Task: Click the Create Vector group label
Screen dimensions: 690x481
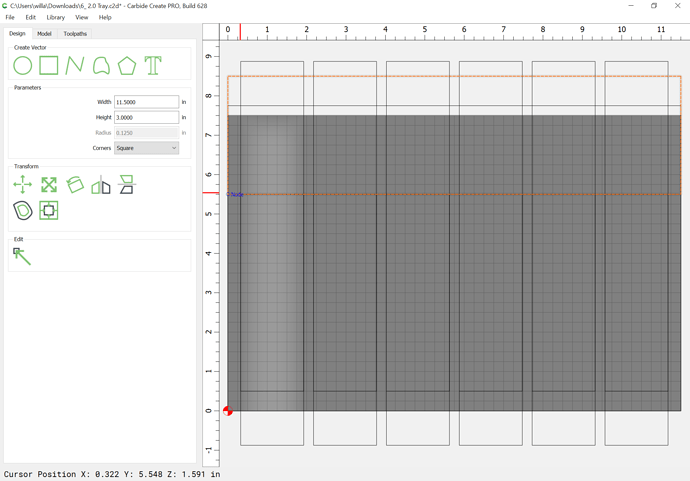Action: click(x=30, y=48)
